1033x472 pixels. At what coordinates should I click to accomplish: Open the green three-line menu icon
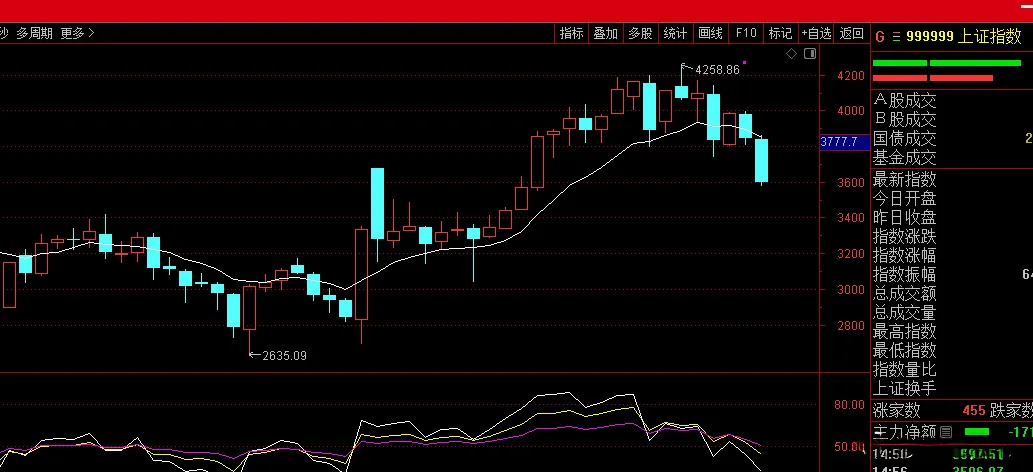pos(896,37)
